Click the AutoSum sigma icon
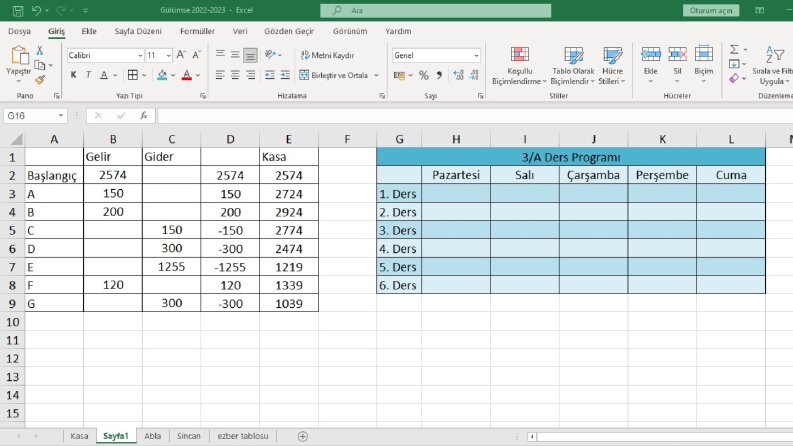Viewport: 793px width, 446px height. coord(734,49)
